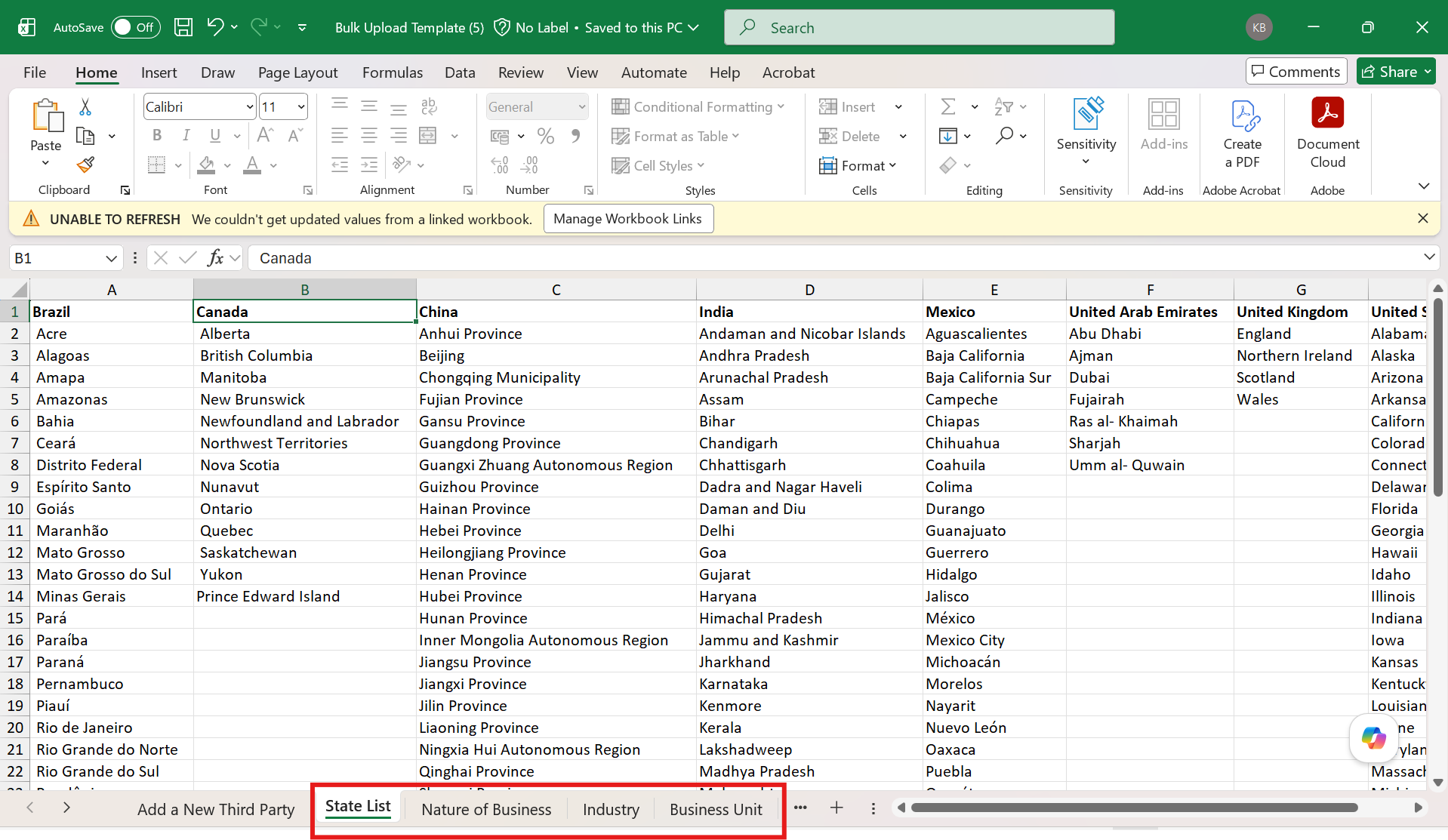
Task: Click the Fill Color bucket swatch
Action: pyautogui.click(x=206, y=165)
